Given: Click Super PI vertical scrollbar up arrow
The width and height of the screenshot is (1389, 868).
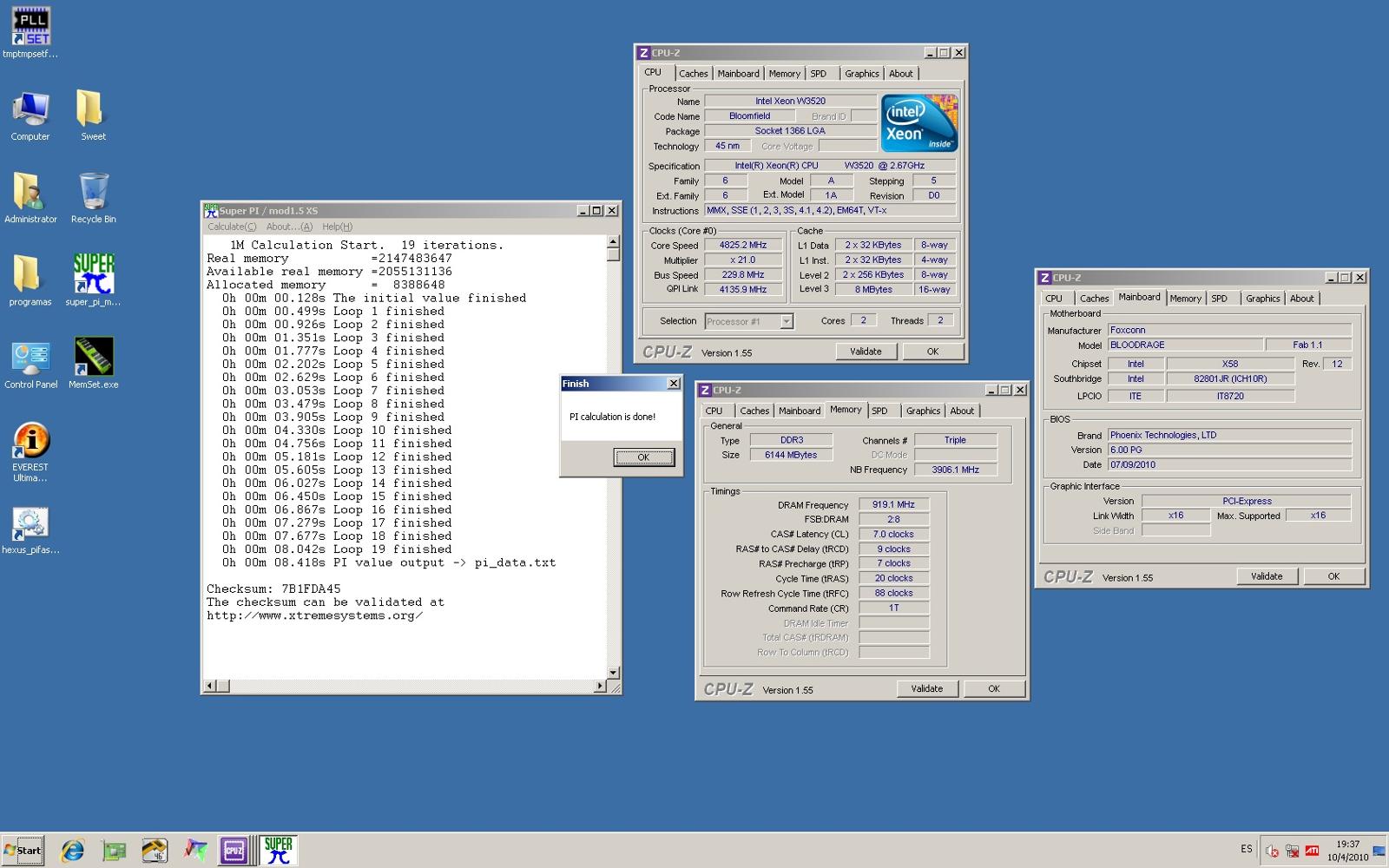Looking at the screenshot, I should 614,241.
